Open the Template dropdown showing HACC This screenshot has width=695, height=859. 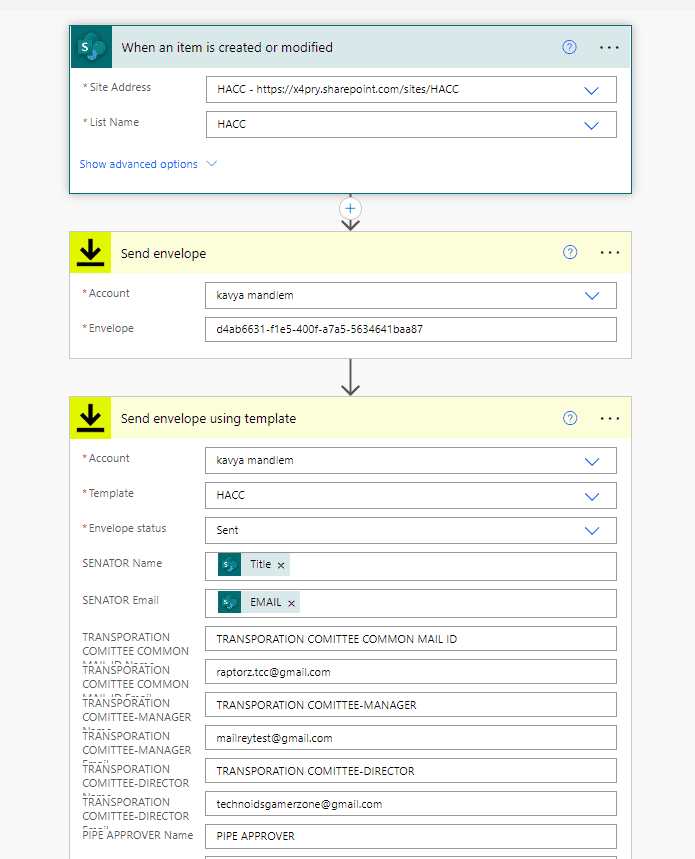point(591,496)
